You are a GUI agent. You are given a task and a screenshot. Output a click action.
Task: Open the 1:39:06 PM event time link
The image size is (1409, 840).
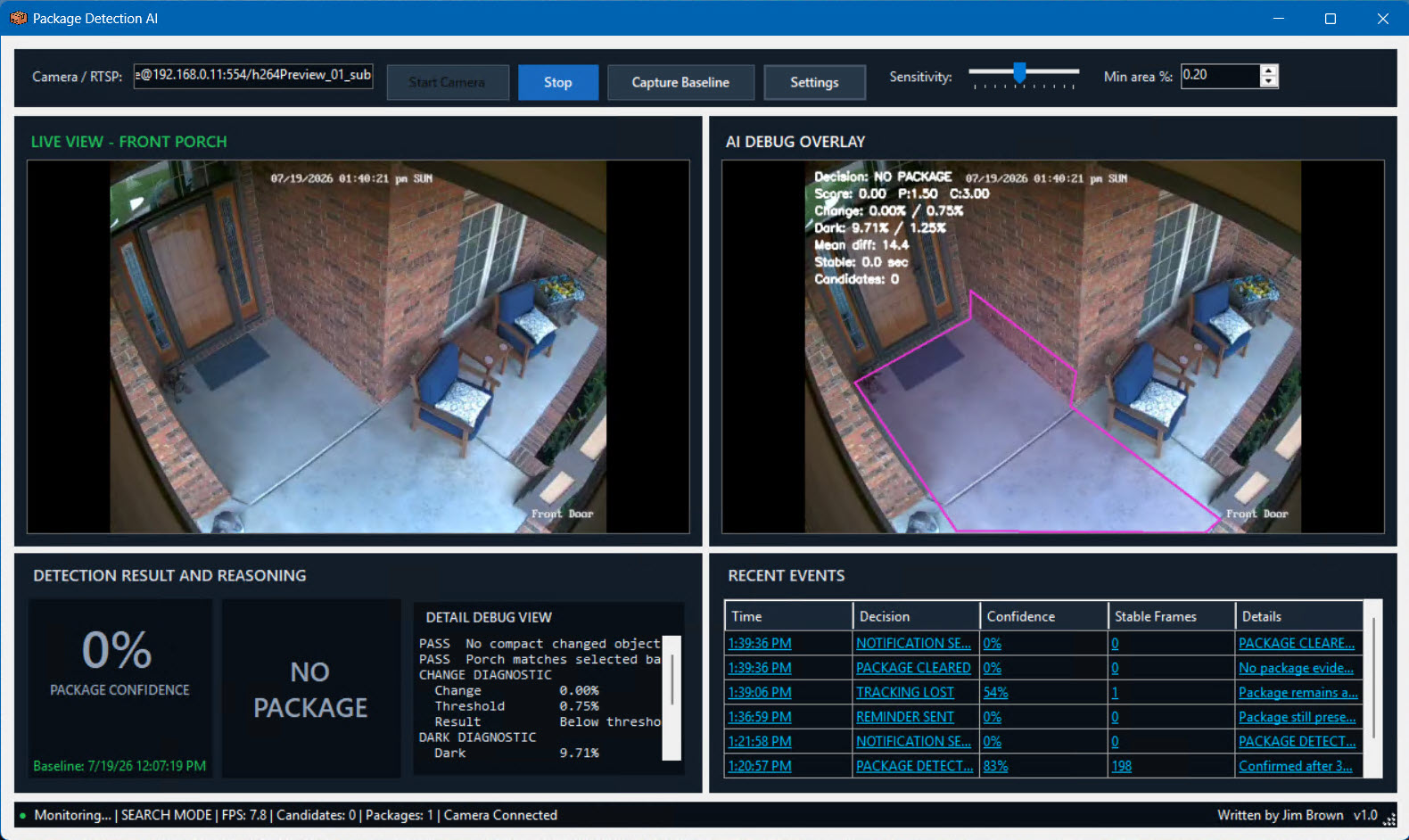(760, 693)
